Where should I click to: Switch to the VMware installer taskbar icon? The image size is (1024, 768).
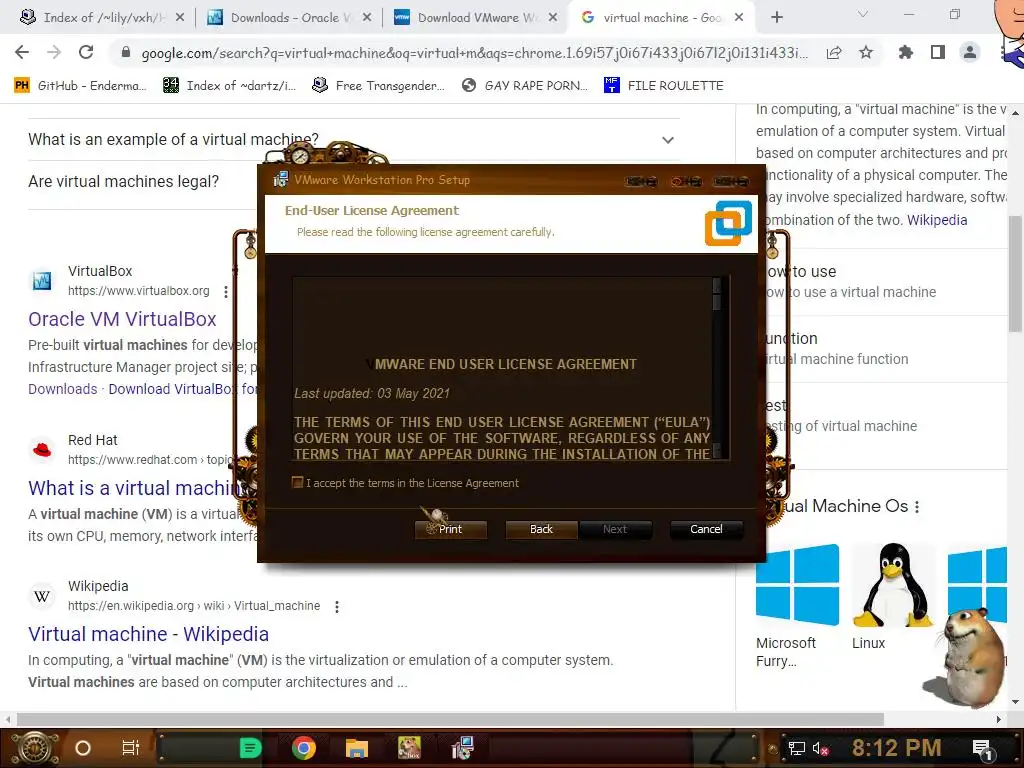coord(462,748)
